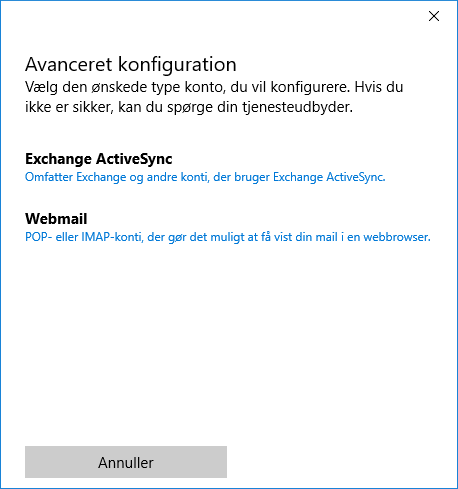Click the gray Annuller button at the bottom
This screenshot has width=458, height=489.
pyautogui.click(x=126, y=462)
